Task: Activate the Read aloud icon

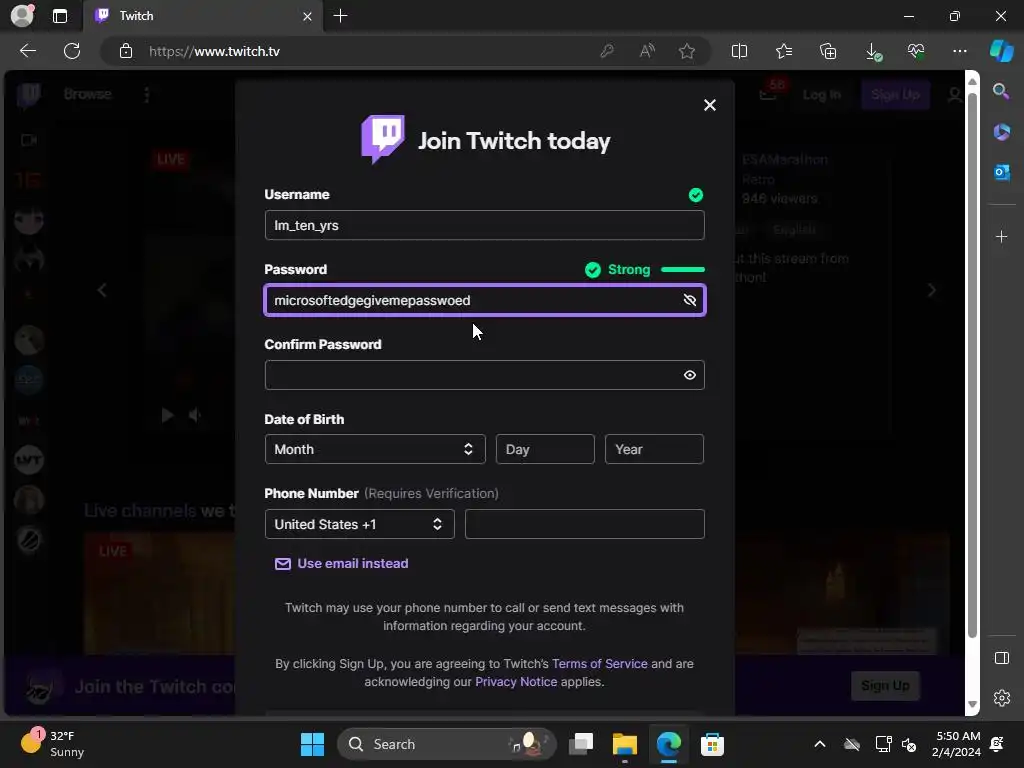Action: click(647, 51)
